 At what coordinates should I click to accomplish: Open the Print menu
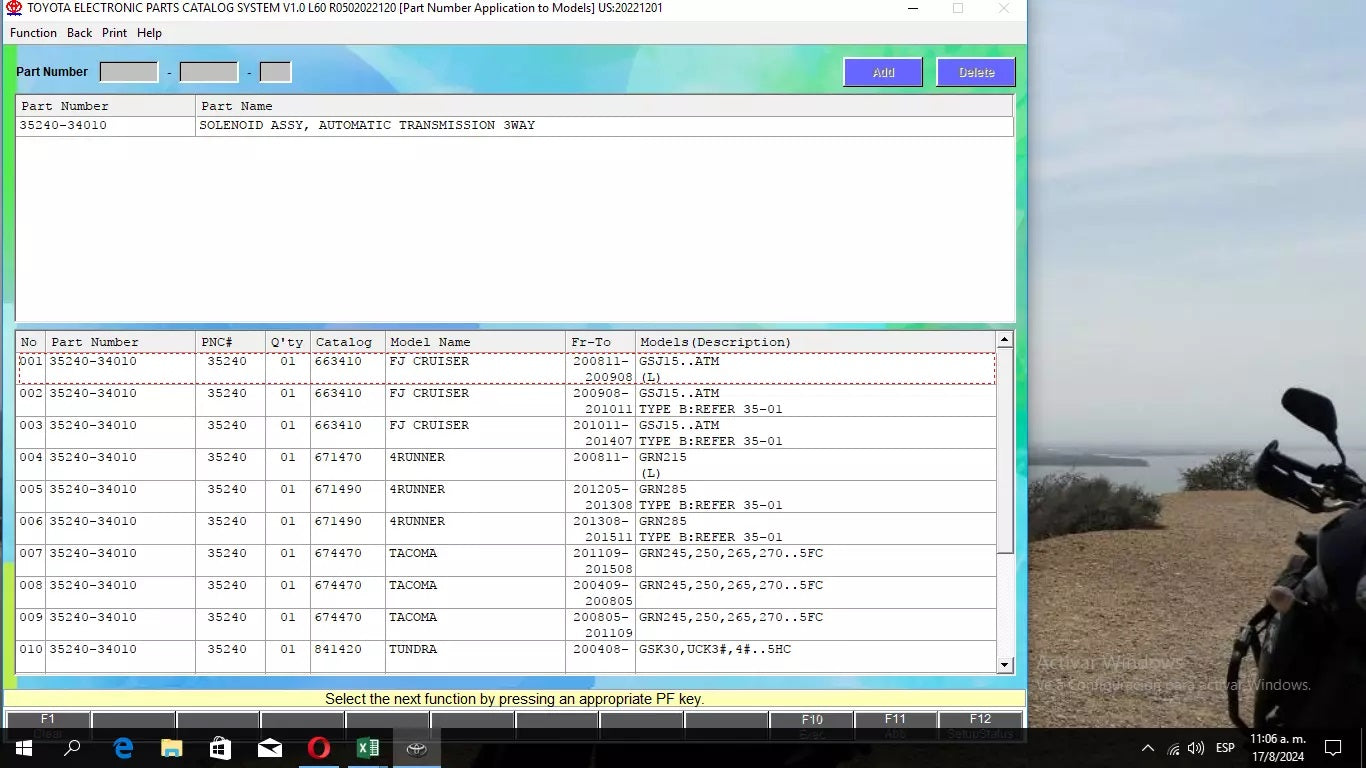tap(114, 33)
